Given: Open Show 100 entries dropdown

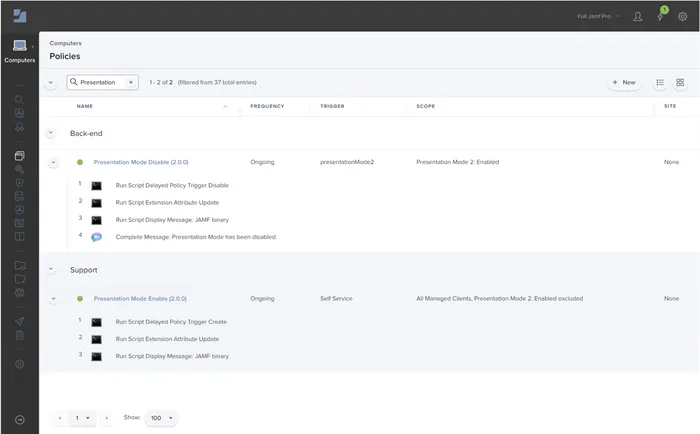Looking at the screenshot, I should [162, 418].
